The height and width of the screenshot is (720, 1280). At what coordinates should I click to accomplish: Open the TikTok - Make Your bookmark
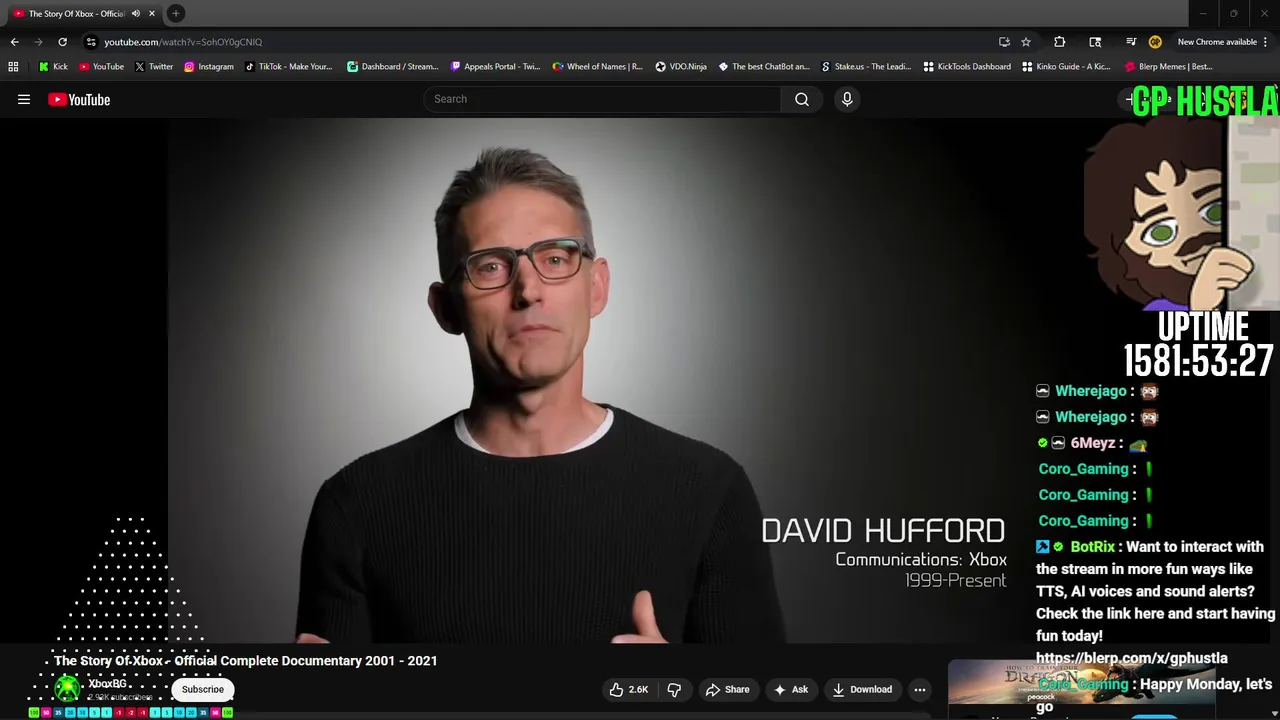coord(288,67)
